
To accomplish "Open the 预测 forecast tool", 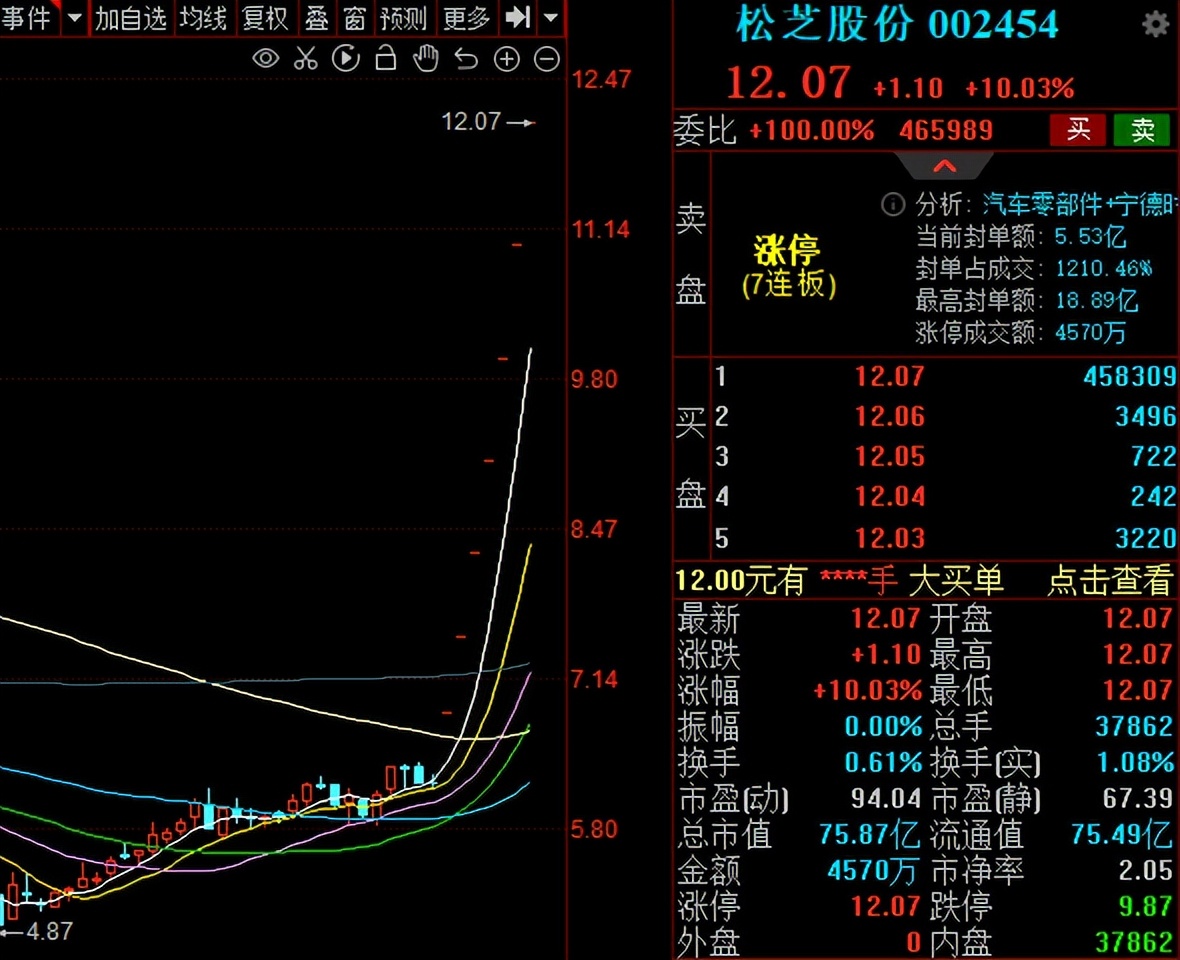I will [x=403, y=17].
